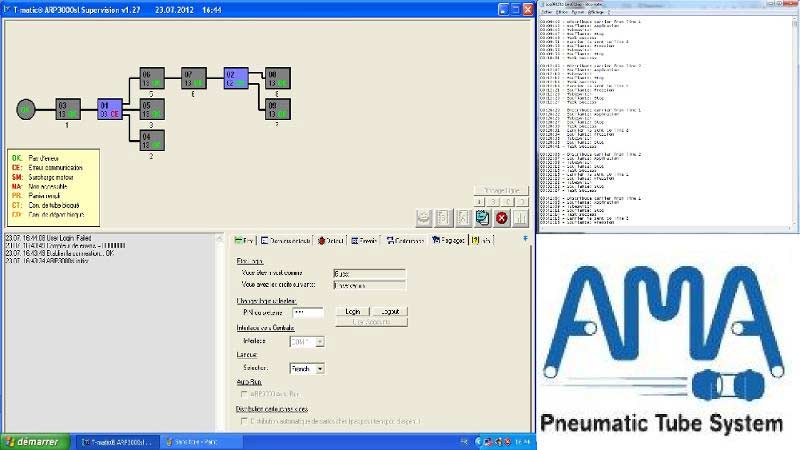
Task: Toggle the automatic carrier distribution checkbox
Action: point(244,421)
